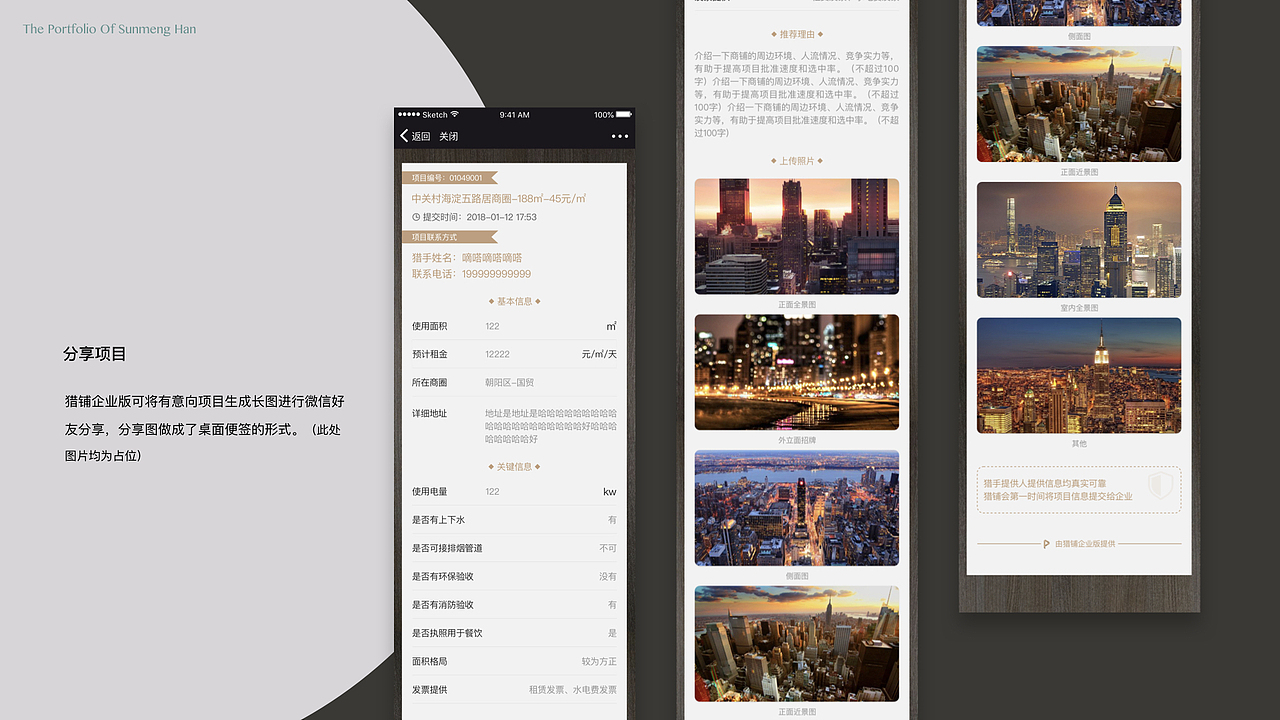The height and width of the screenshot is (720, 1280).
Task: Click the 上传照片 section header
Action: (x=797, y=160)
